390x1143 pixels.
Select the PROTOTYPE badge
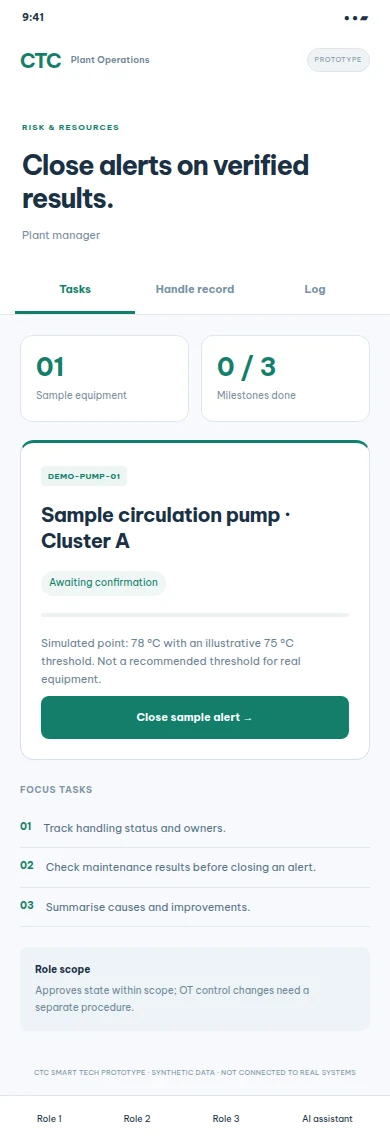click(x=338, y=60)
